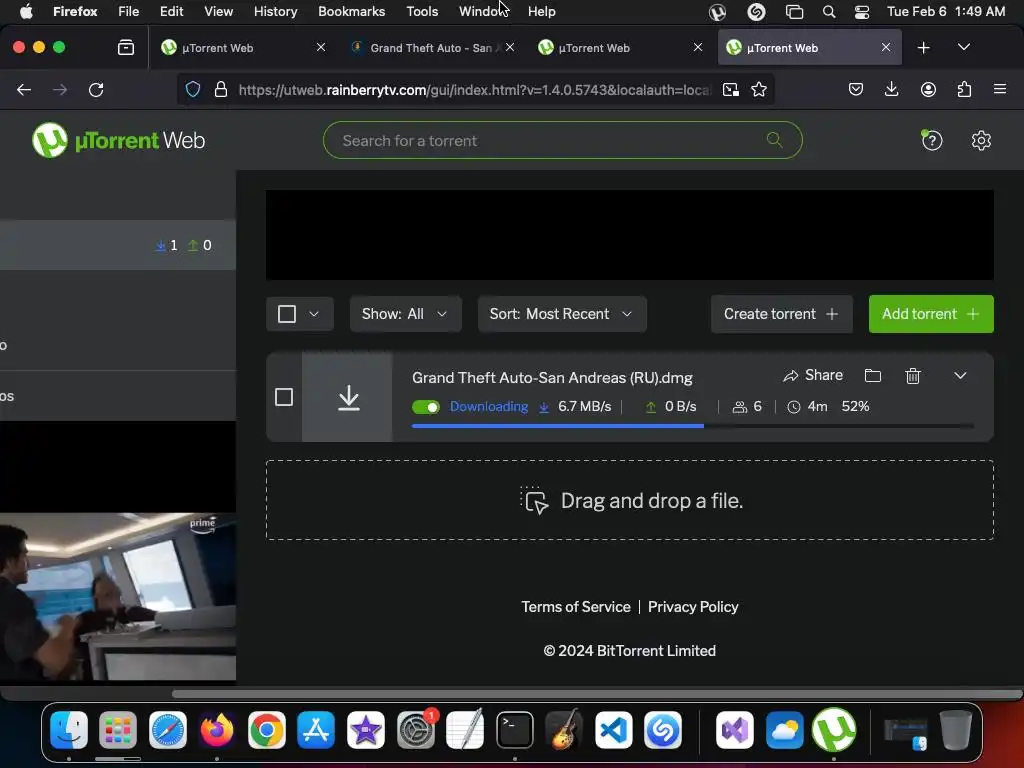Open the Bookmarks menu
Screen dimensions: 1024x768
[x=351, y=12]
